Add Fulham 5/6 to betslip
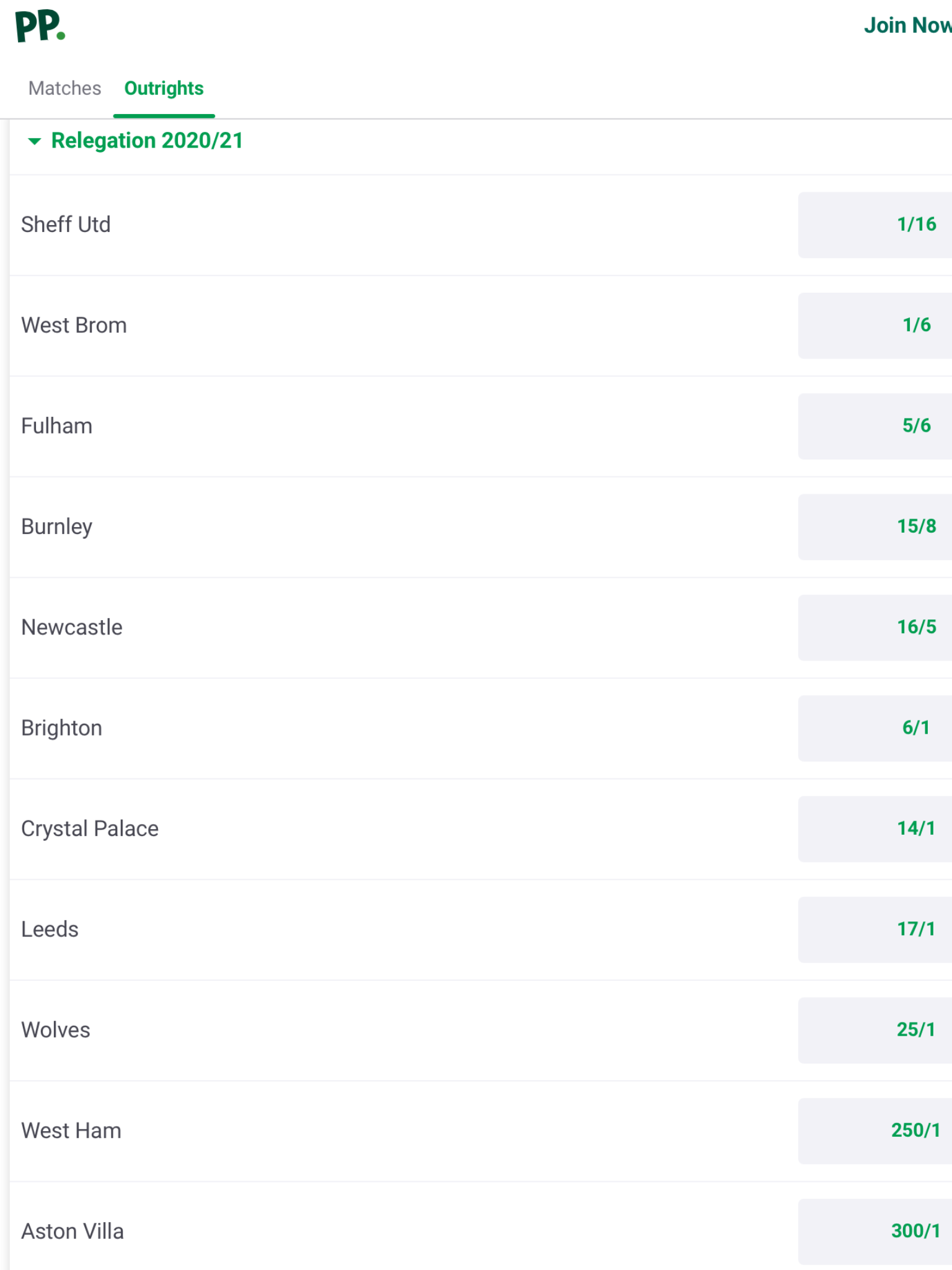Viewport: 952px width, 1270px height. [875, 426]
